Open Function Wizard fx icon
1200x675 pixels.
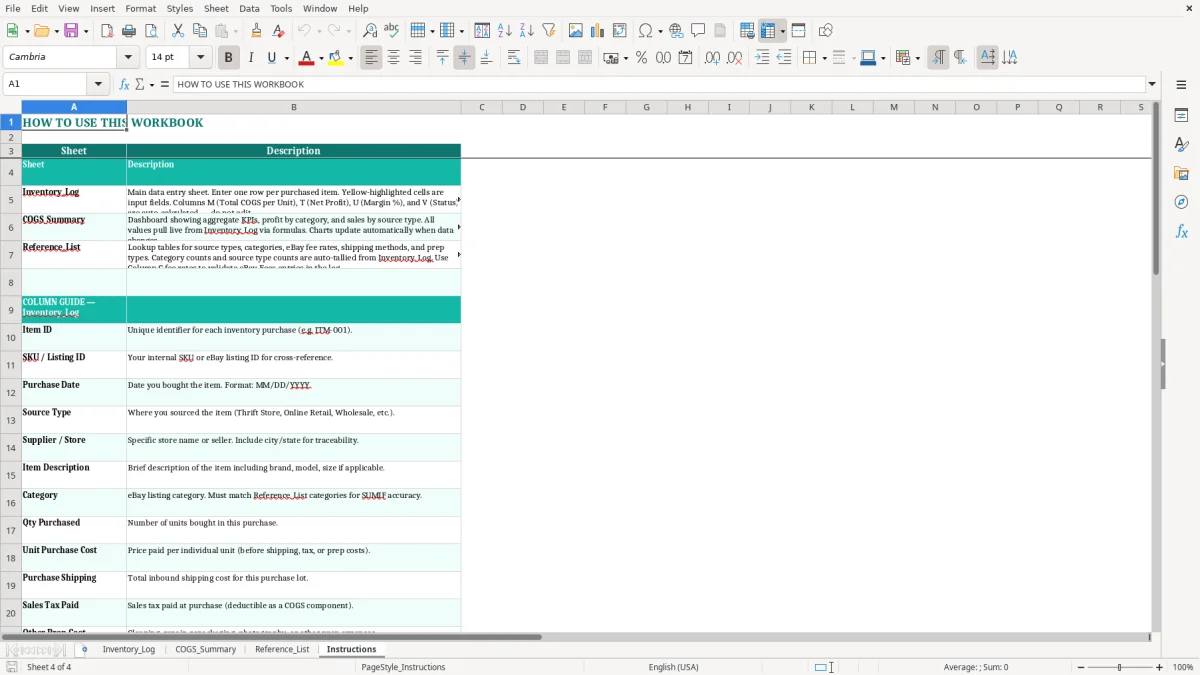[x=124, y=84]
